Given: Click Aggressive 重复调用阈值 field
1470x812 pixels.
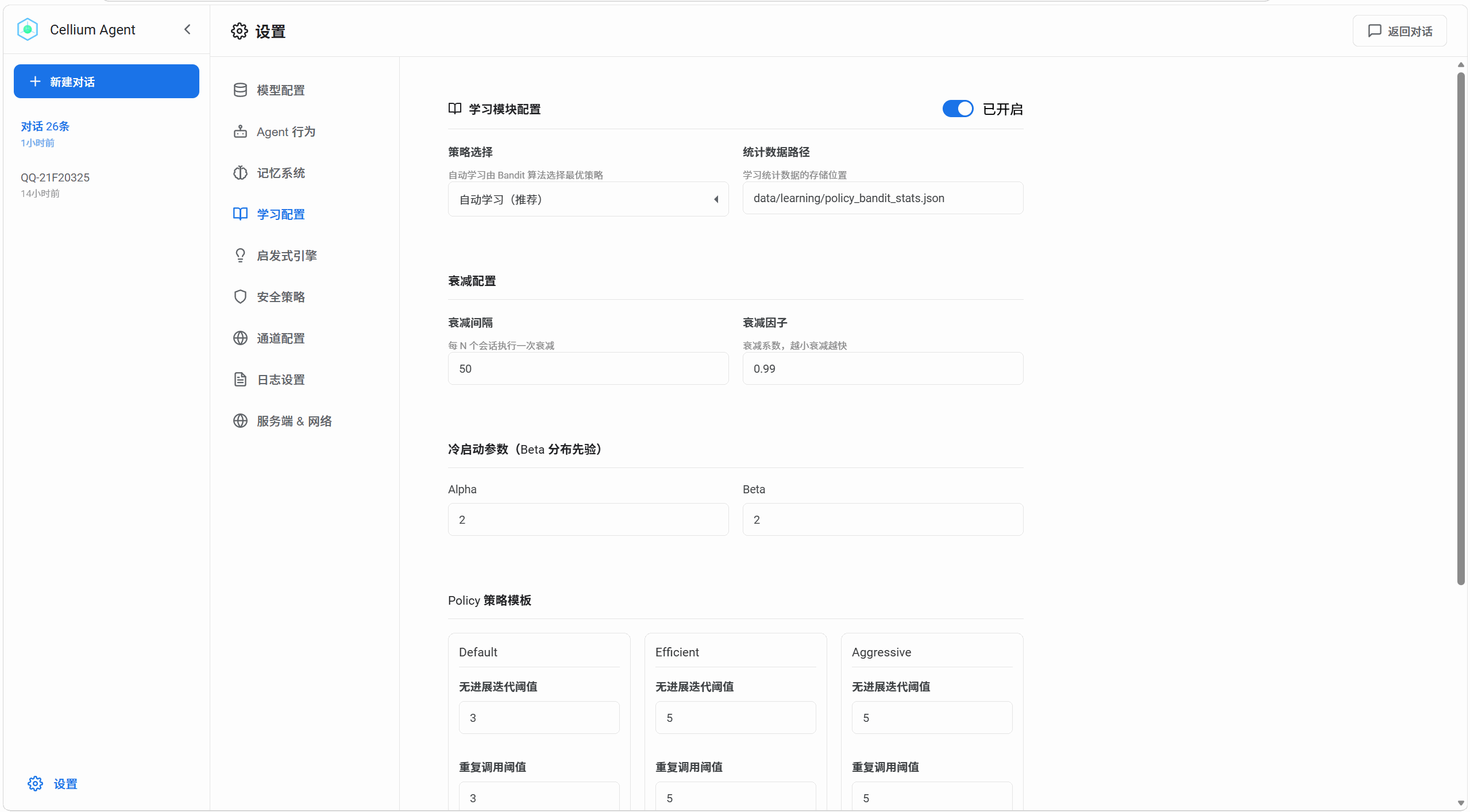Looking at the screenshot, I should pyautogui.click(x=932, y=796).
